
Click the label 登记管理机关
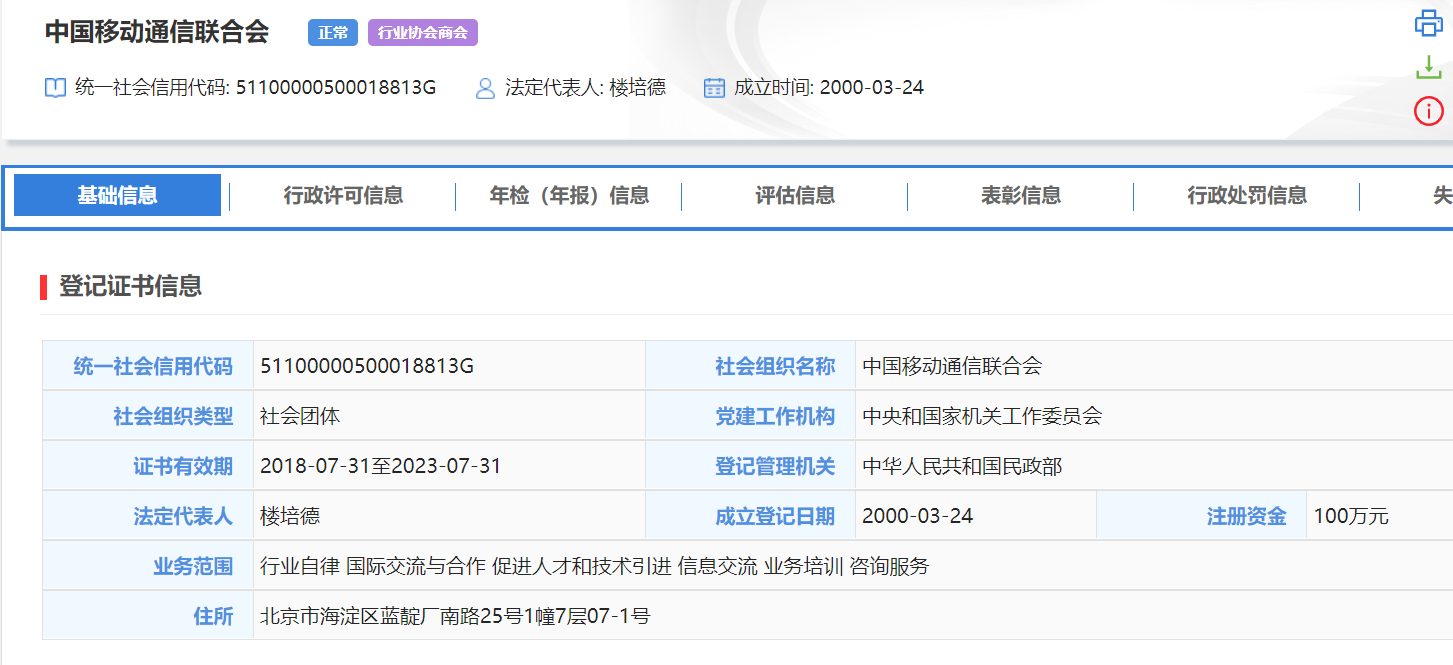pyautogui.click(x=775, y=466)
